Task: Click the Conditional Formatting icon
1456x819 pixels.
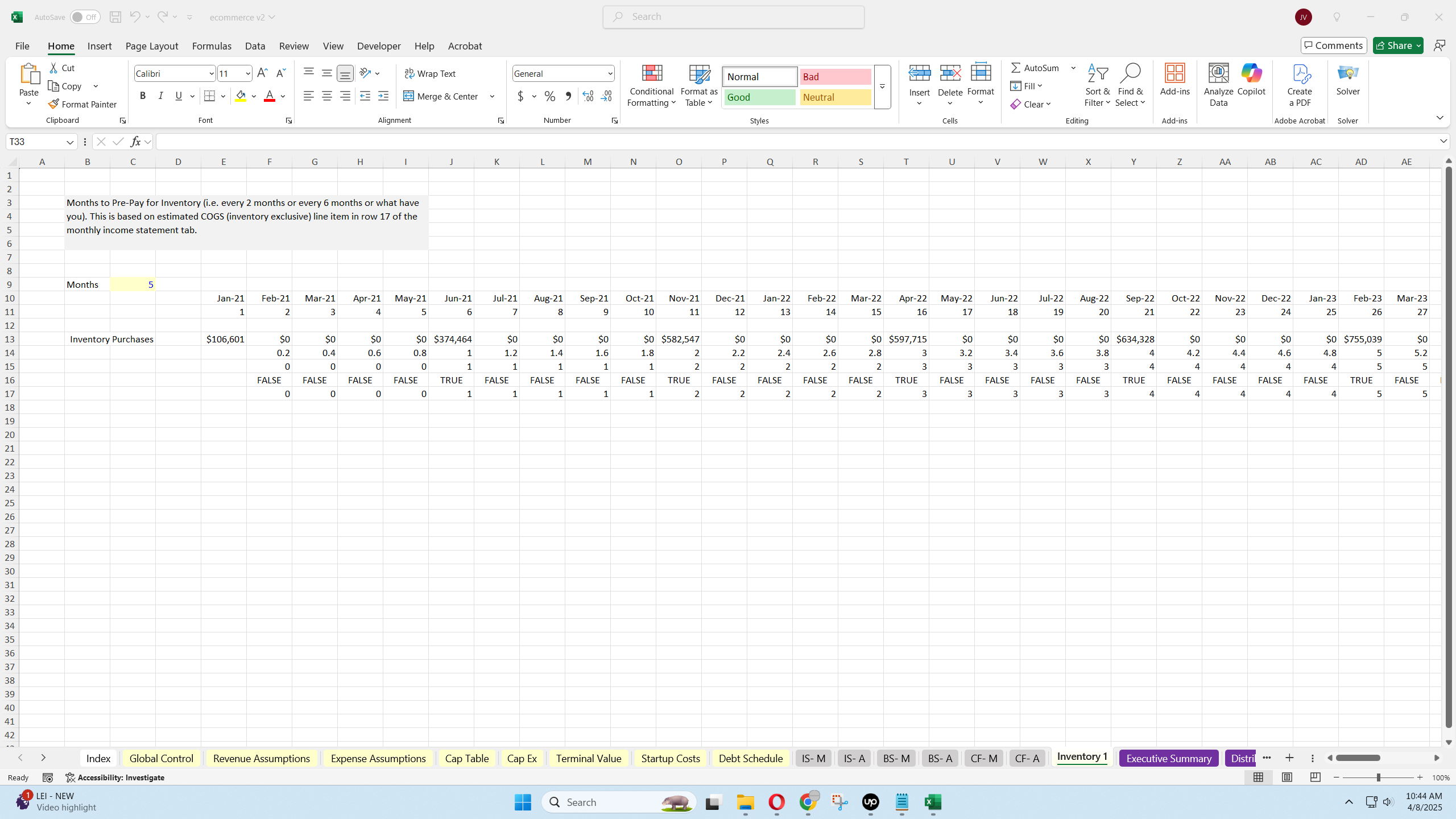Action: click(652, 74)
